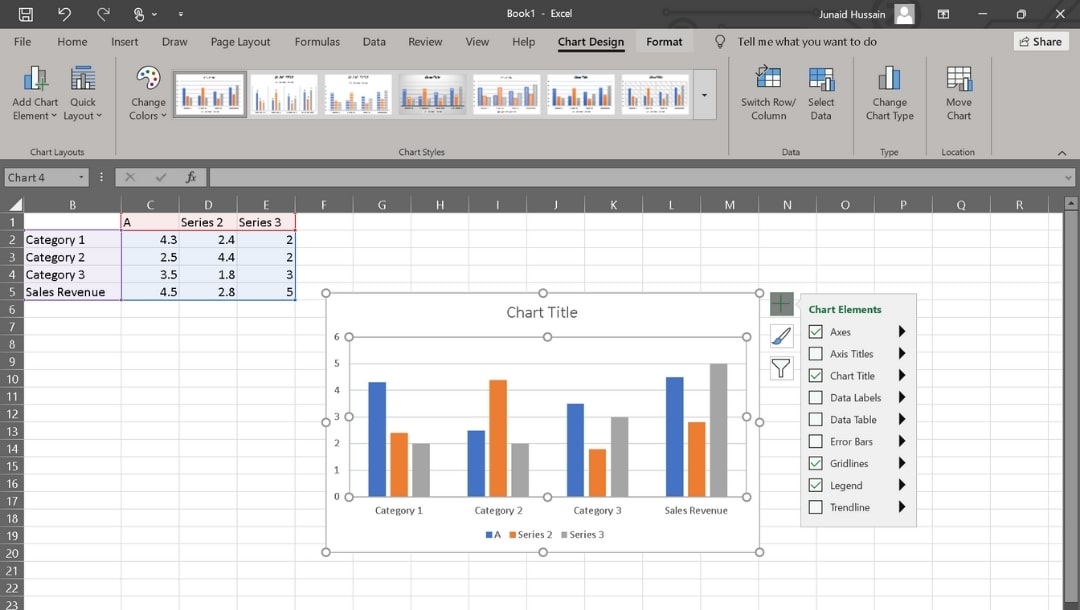Uncheck the Axes checkbox
This screenshot has height=610, width=1080.
tap(814, 331)
